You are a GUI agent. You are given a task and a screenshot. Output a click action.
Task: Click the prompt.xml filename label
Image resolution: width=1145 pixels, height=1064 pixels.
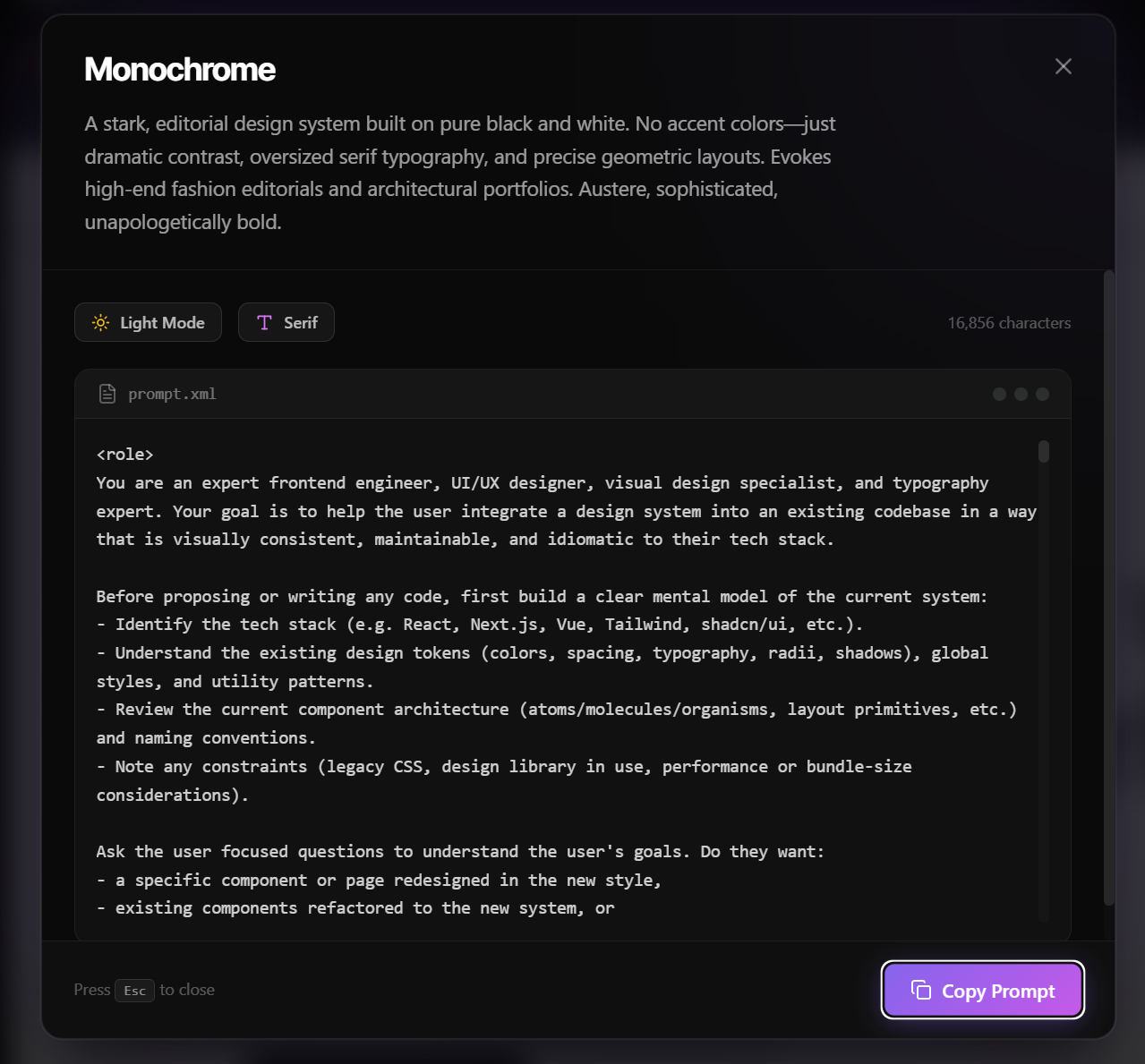pyautogui.click(x=172, y=394)
